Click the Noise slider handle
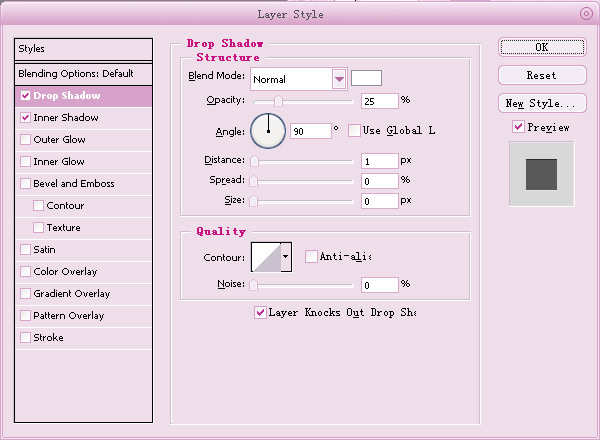The height and width of the screenshot is (440, 600). (x=253, y=285)
